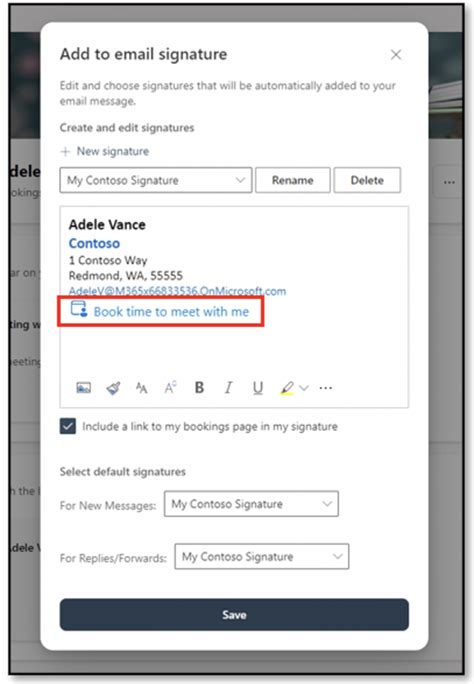Open the For New Messages dropdown
The width and height of the screenshot is (474, 684).
coord(251,504)
